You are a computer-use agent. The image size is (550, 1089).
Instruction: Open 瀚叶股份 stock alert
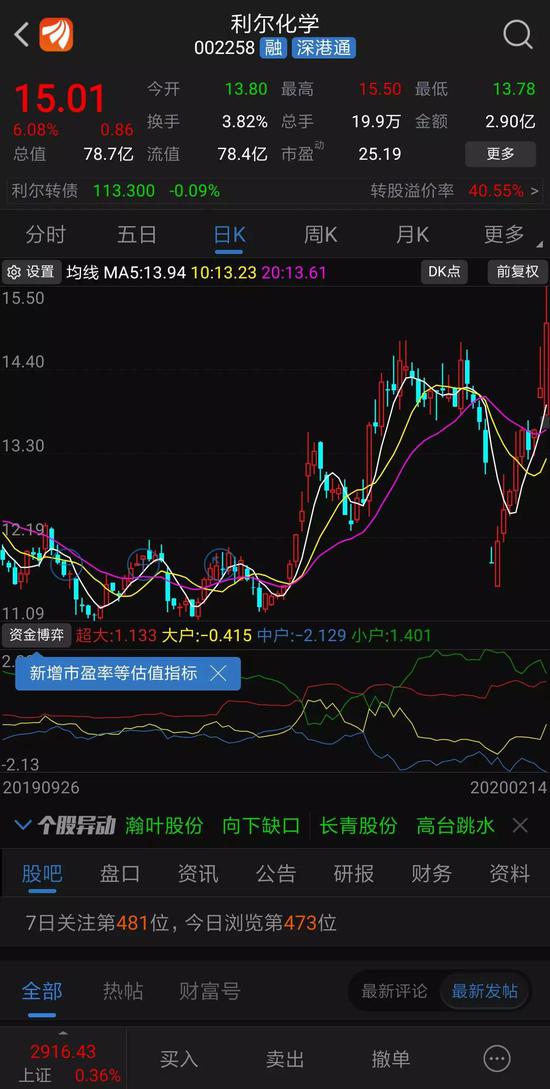(164, 825)
